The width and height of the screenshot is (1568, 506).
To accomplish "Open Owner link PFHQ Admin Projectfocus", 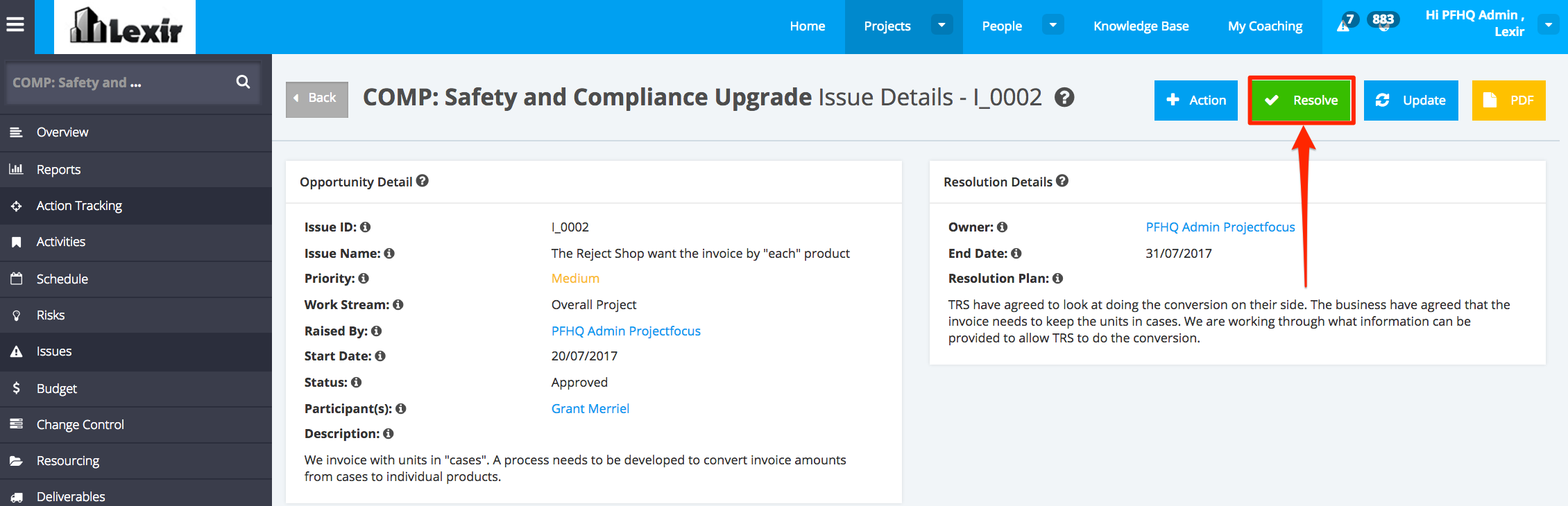I will [1220, 227].
